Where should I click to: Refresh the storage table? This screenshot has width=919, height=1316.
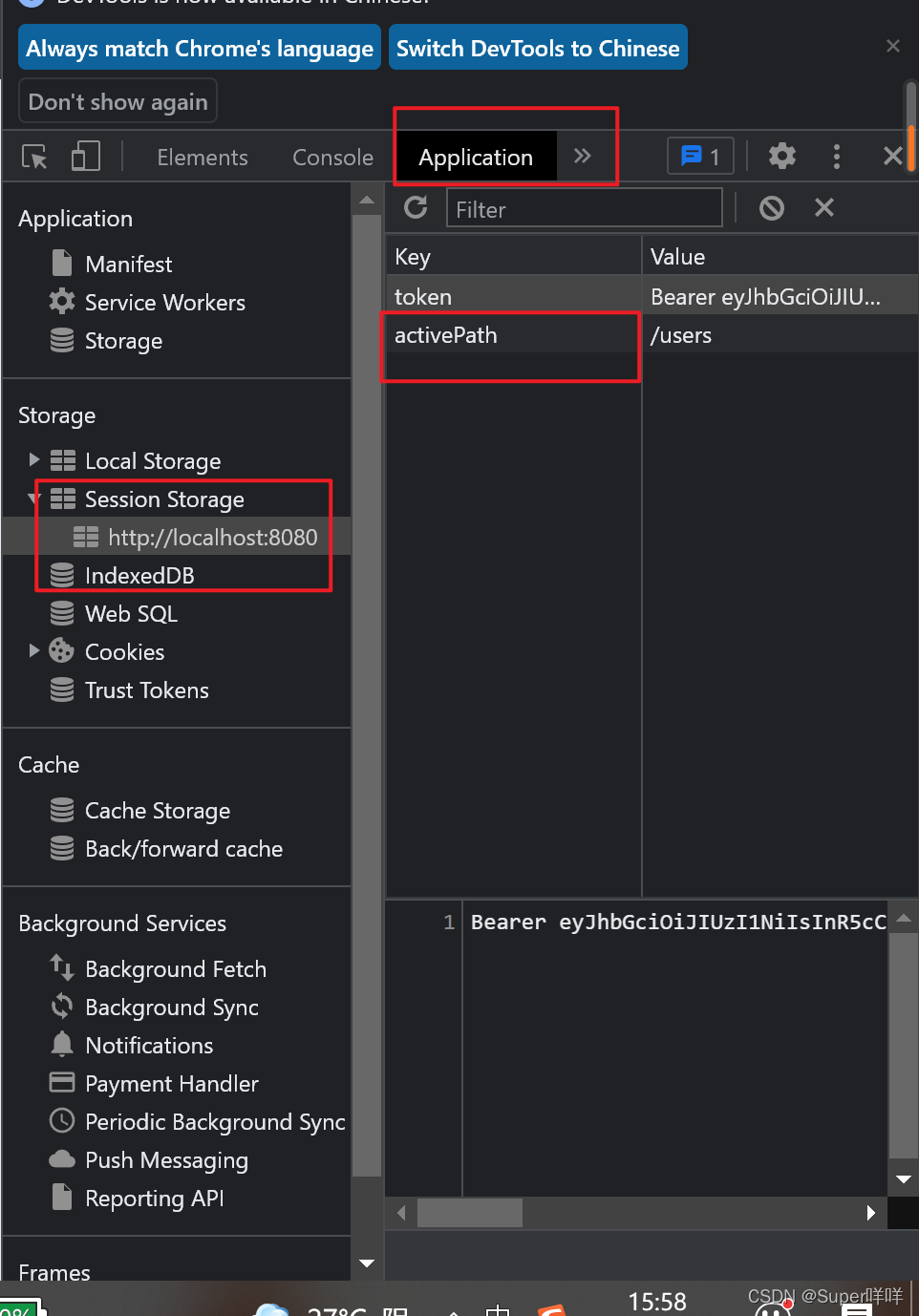pyautogui.click(x=416, y=207)
